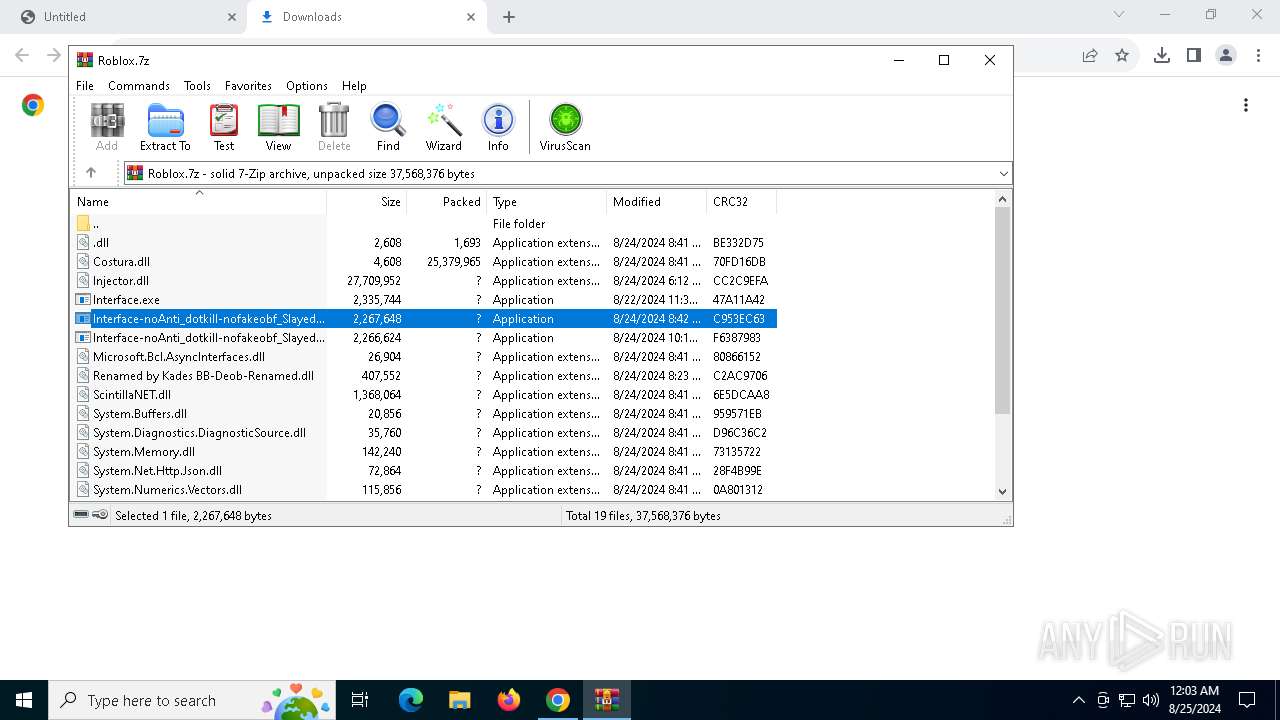Viewport: 1280px width, 720px height.
Task: Click the file list vertical scrollbar
Action: (x=1003, y=310)
